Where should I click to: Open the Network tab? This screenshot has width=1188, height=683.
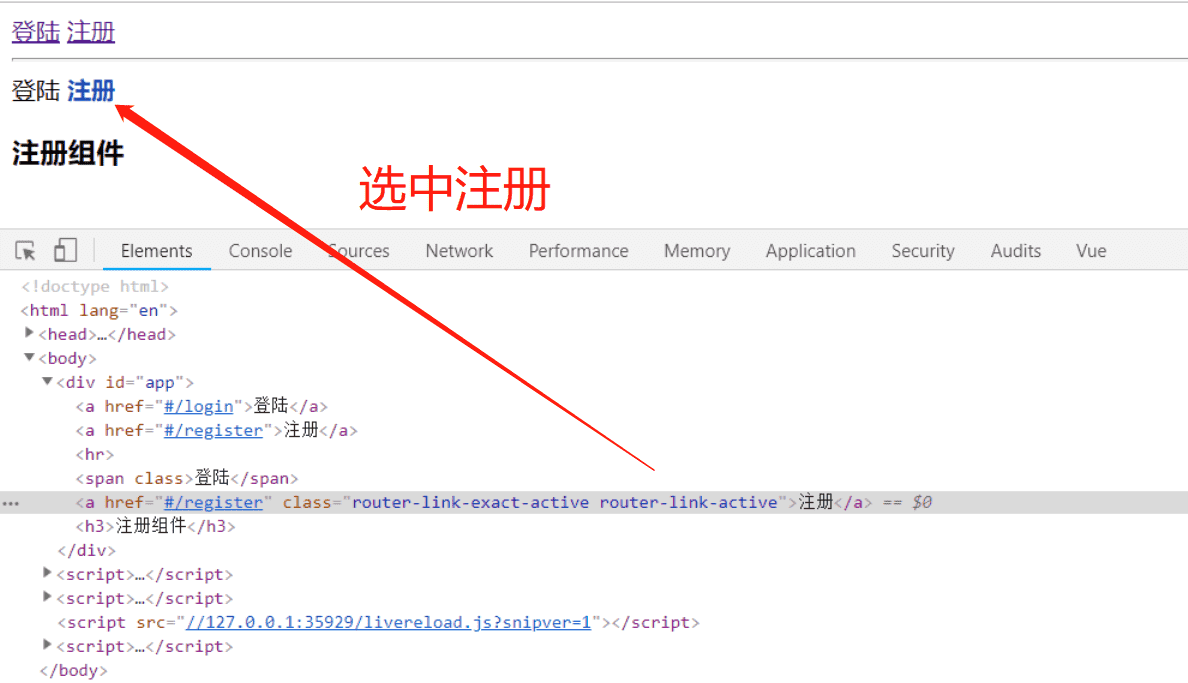coord(458,250)
